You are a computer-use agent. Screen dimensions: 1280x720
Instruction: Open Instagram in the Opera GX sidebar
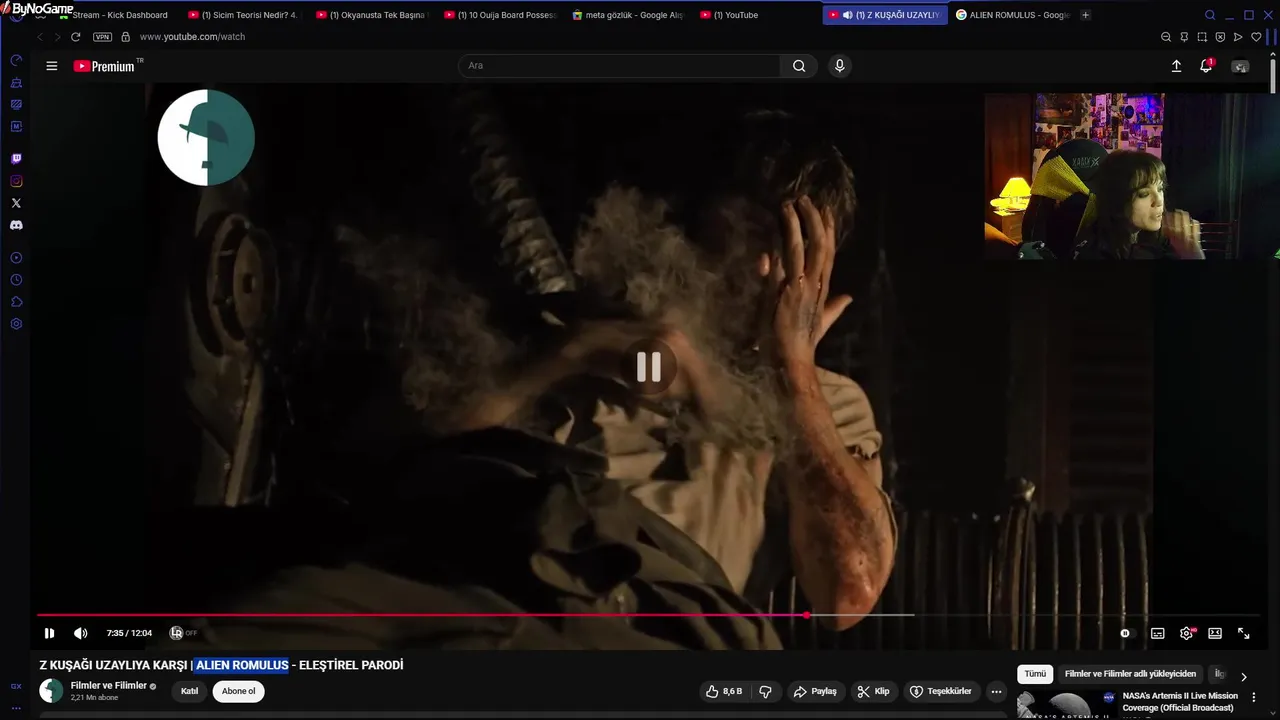(16, 181)
